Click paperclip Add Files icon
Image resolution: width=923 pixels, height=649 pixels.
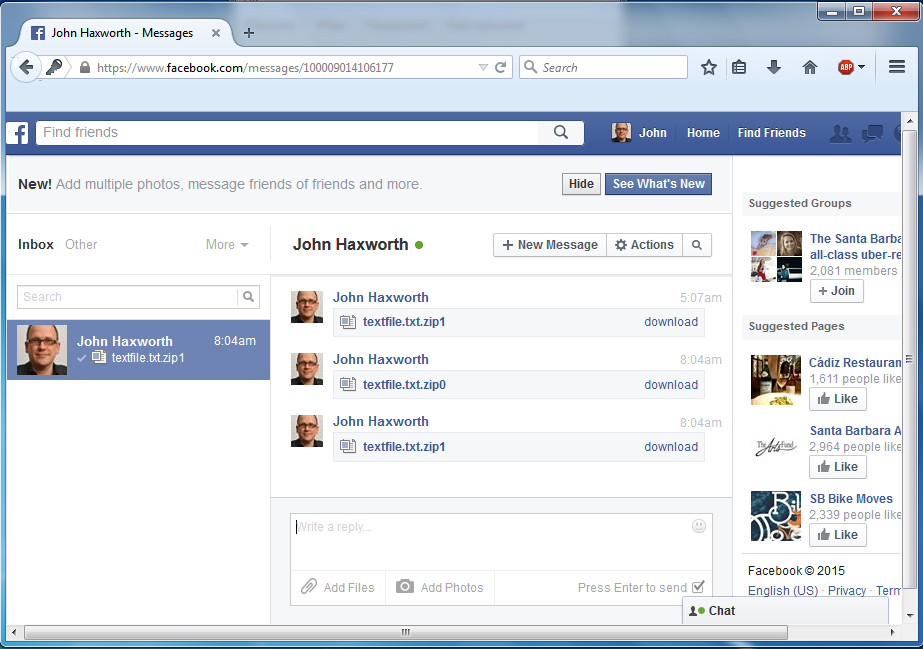point(309,587)
